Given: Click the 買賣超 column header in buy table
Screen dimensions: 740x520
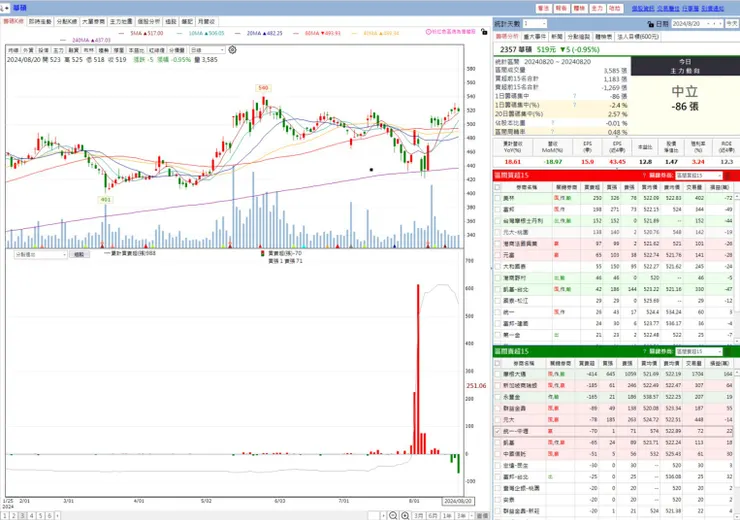Looking at the screenshot, I should [592, 187].
